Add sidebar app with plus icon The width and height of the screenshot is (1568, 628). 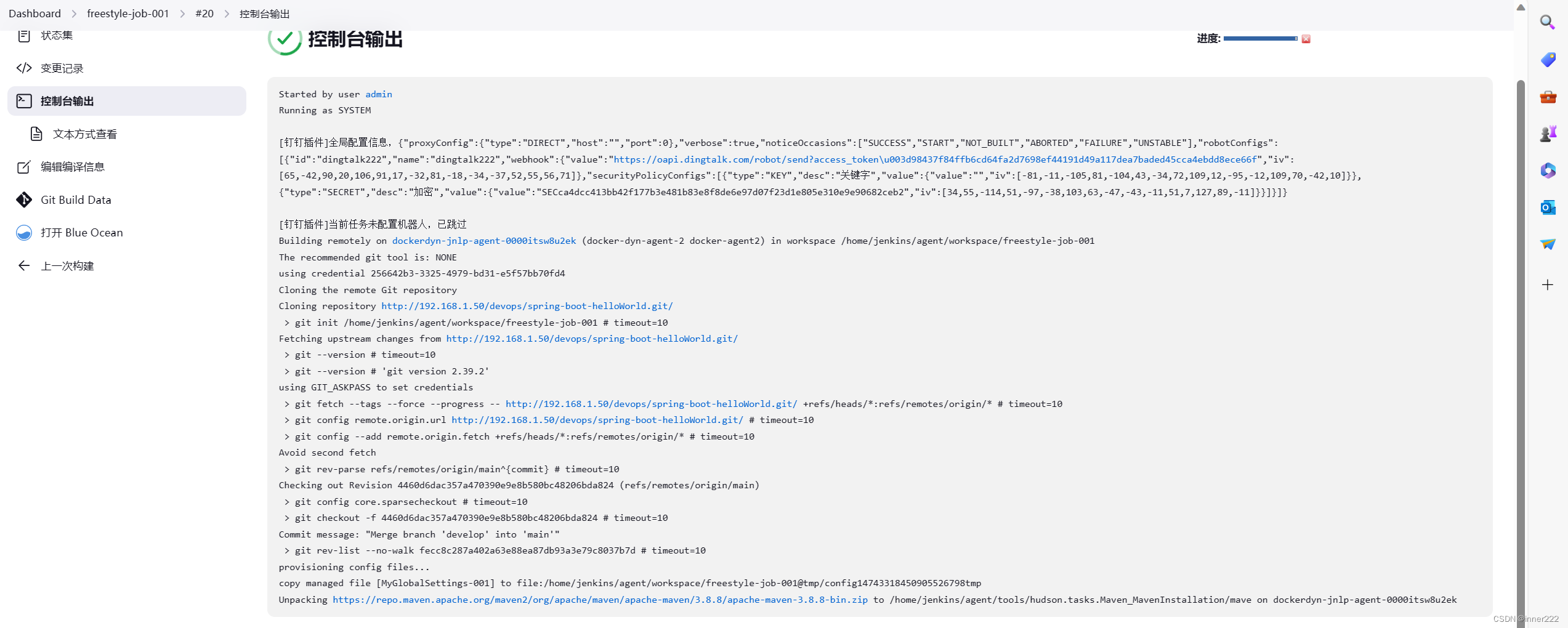1548,284
